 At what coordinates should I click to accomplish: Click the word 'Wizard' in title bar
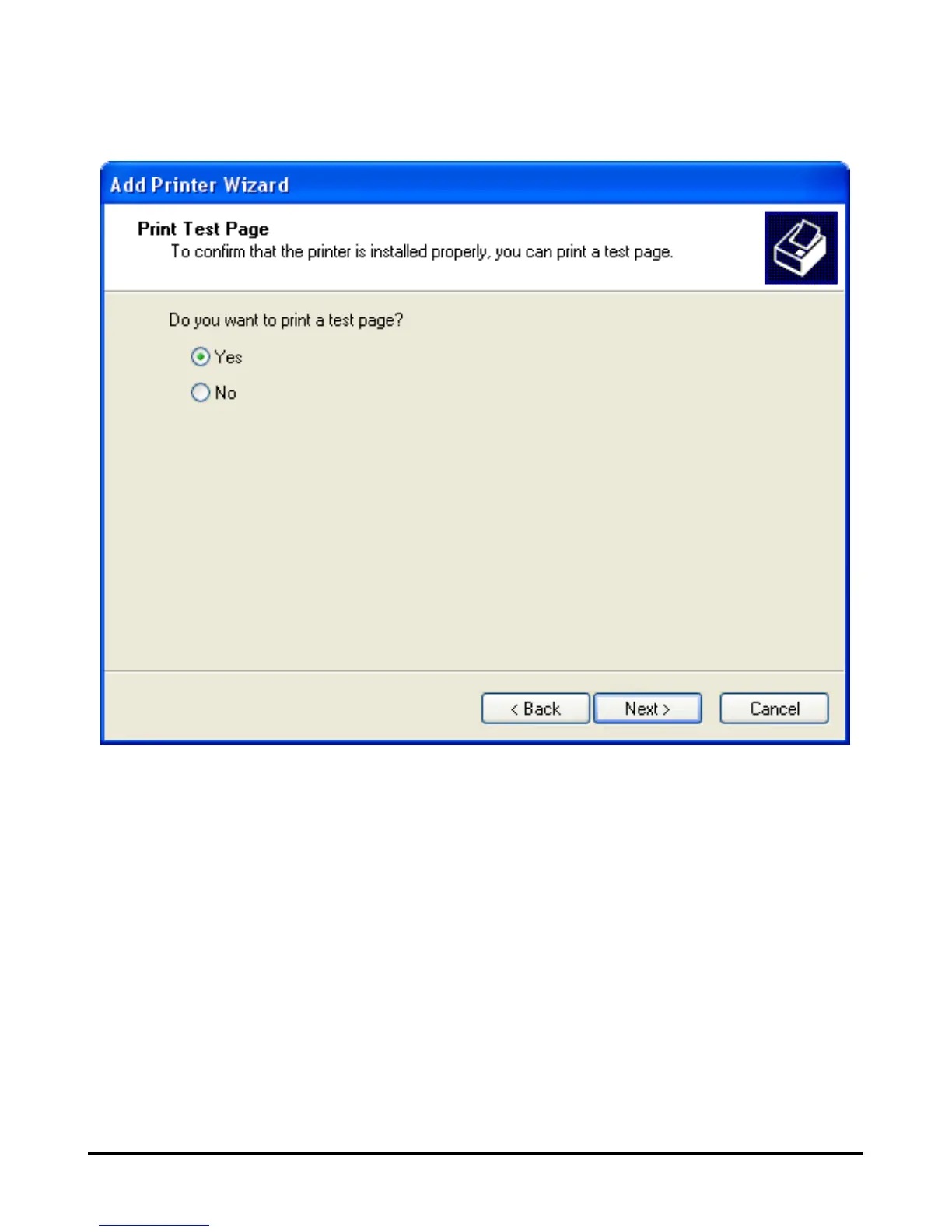(x=256, y=185)
